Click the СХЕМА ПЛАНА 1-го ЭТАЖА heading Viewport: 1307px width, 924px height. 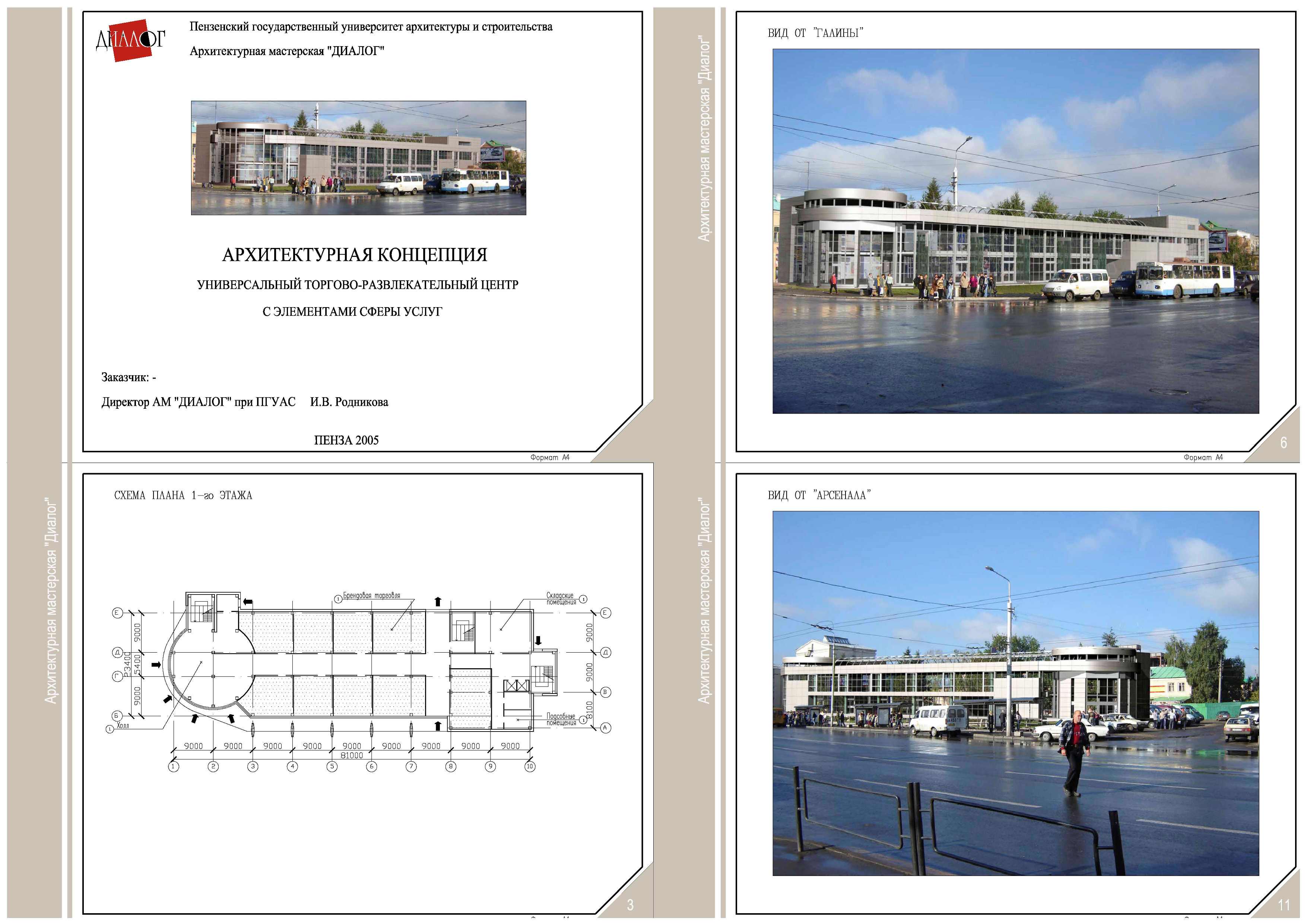(183, 495)
